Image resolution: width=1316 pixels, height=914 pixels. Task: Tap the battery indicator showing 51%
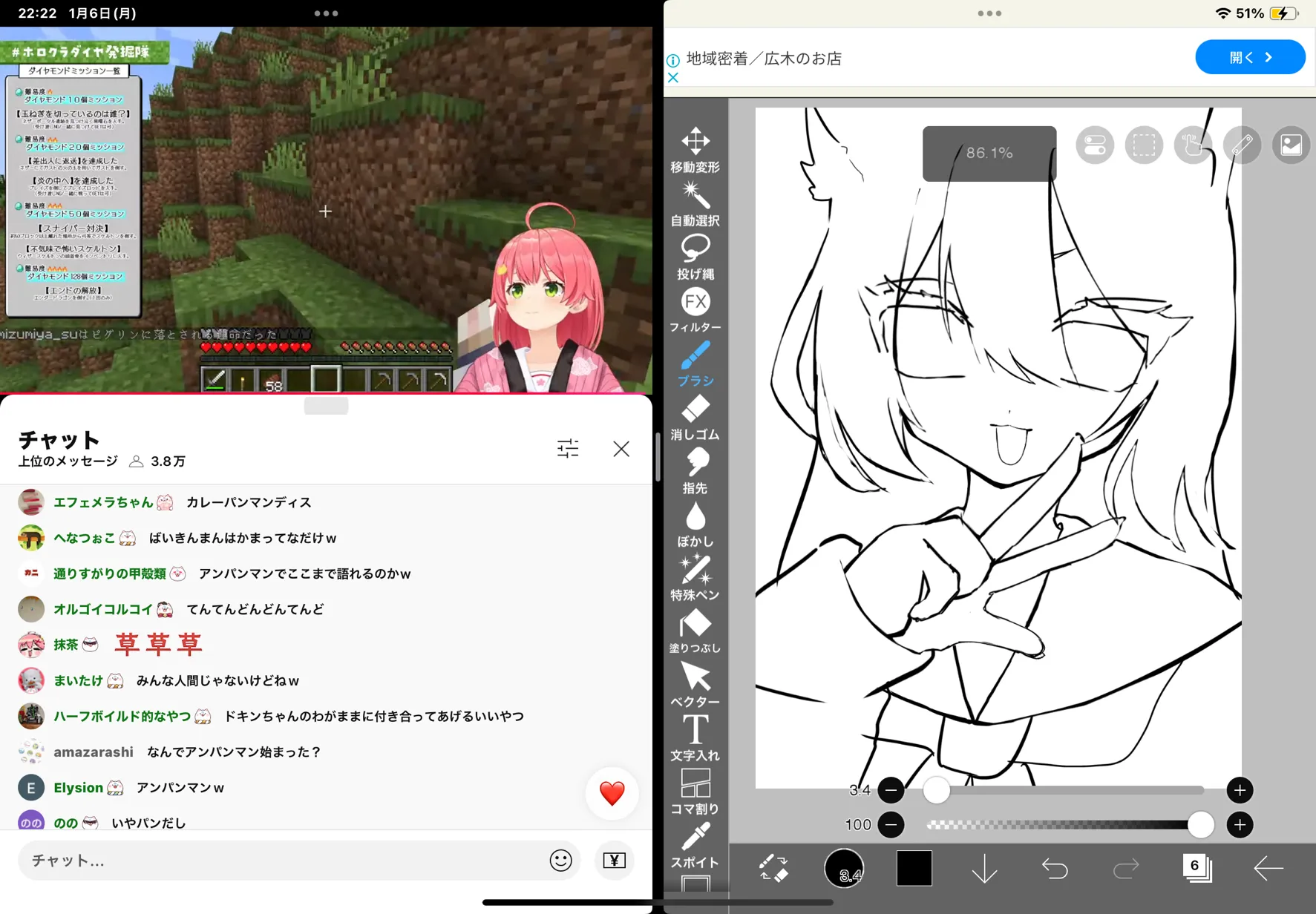point(1267,13)
